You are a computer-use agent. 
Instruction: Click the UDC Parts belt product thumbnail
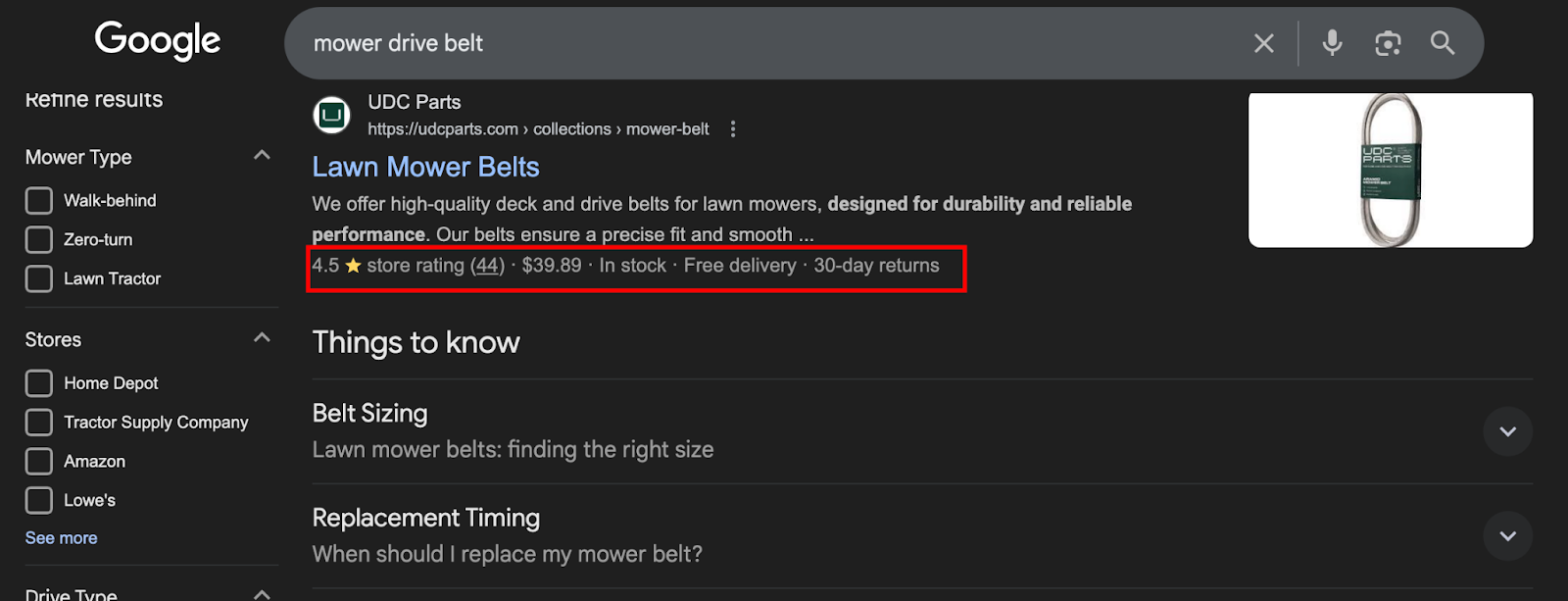click(1391, 170)
